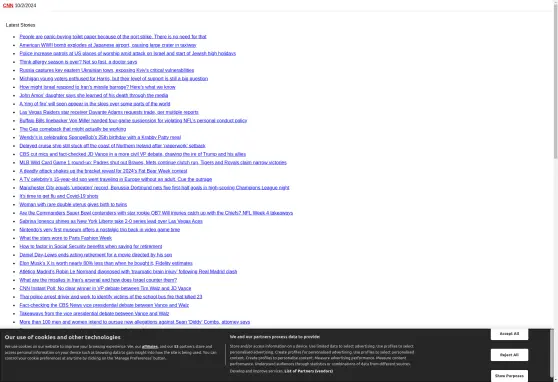Viewport: 558px width, 382px height.
Task: Open missiles in Iran's arsenal story
Action: click(x=98, y=280)
